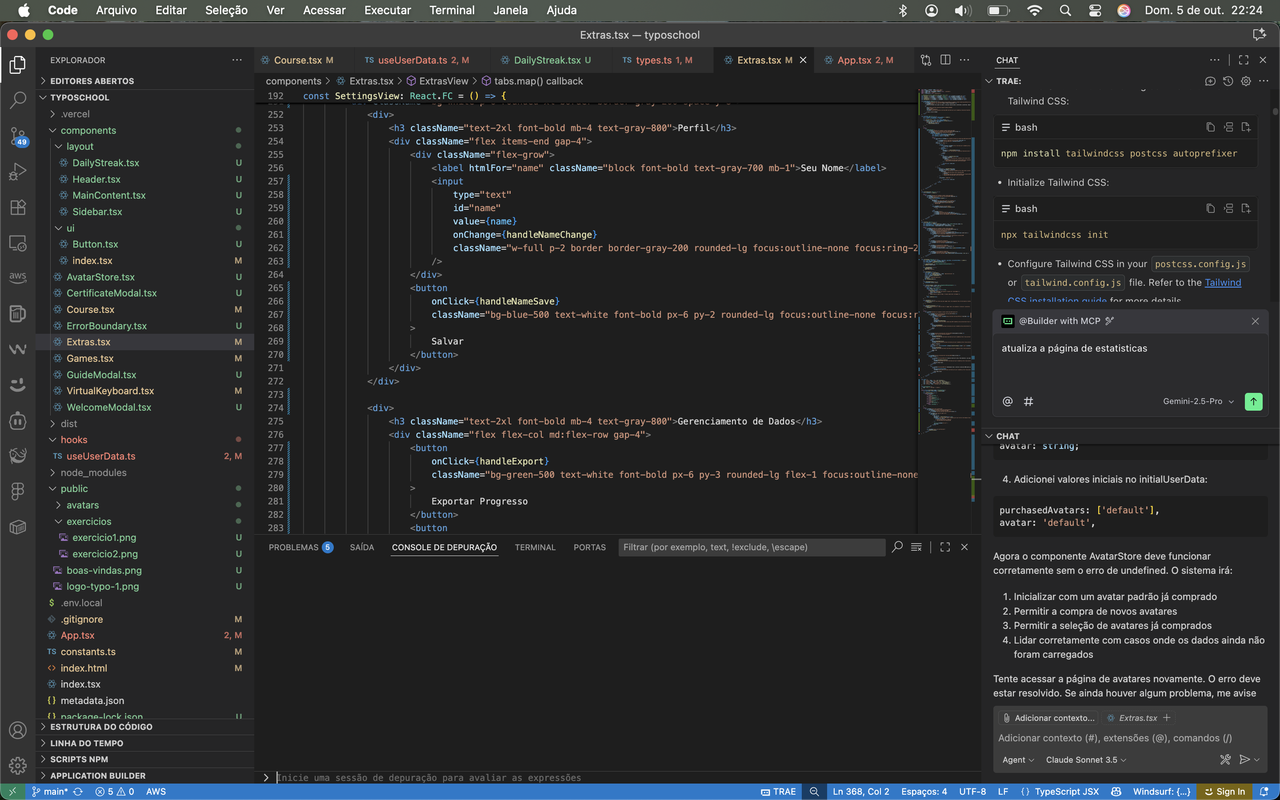The height and width of the screenshot is (800, 1280).
Task: Click the @ mention icon in Builder input
Action: point(1008,401)
